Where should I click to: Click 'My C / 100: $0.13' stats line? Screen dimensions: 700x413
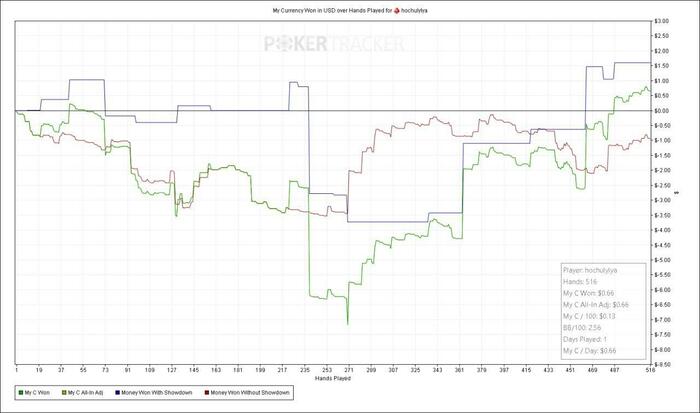(589, 317)
